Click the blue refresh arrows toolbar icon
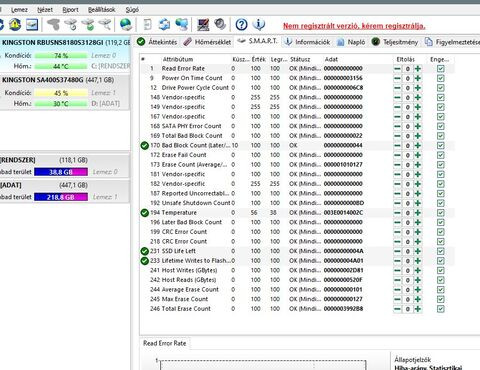Image resolution: width=480 pixels, height=370 pixels. click(164, 25)
